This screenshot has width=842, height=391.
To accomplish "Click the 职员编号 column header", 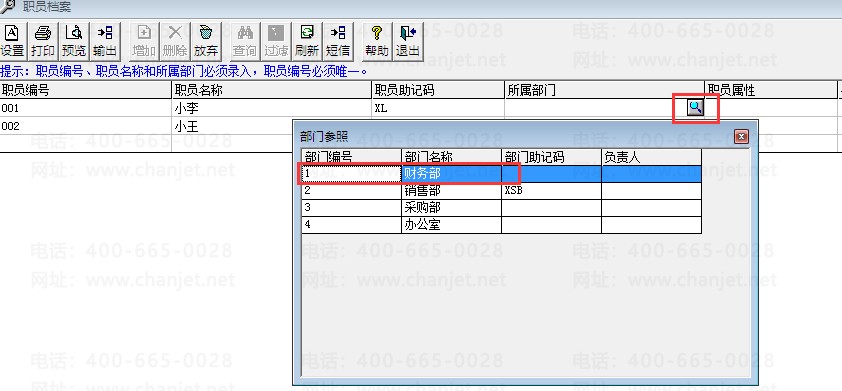I will [x=85, y=90].
